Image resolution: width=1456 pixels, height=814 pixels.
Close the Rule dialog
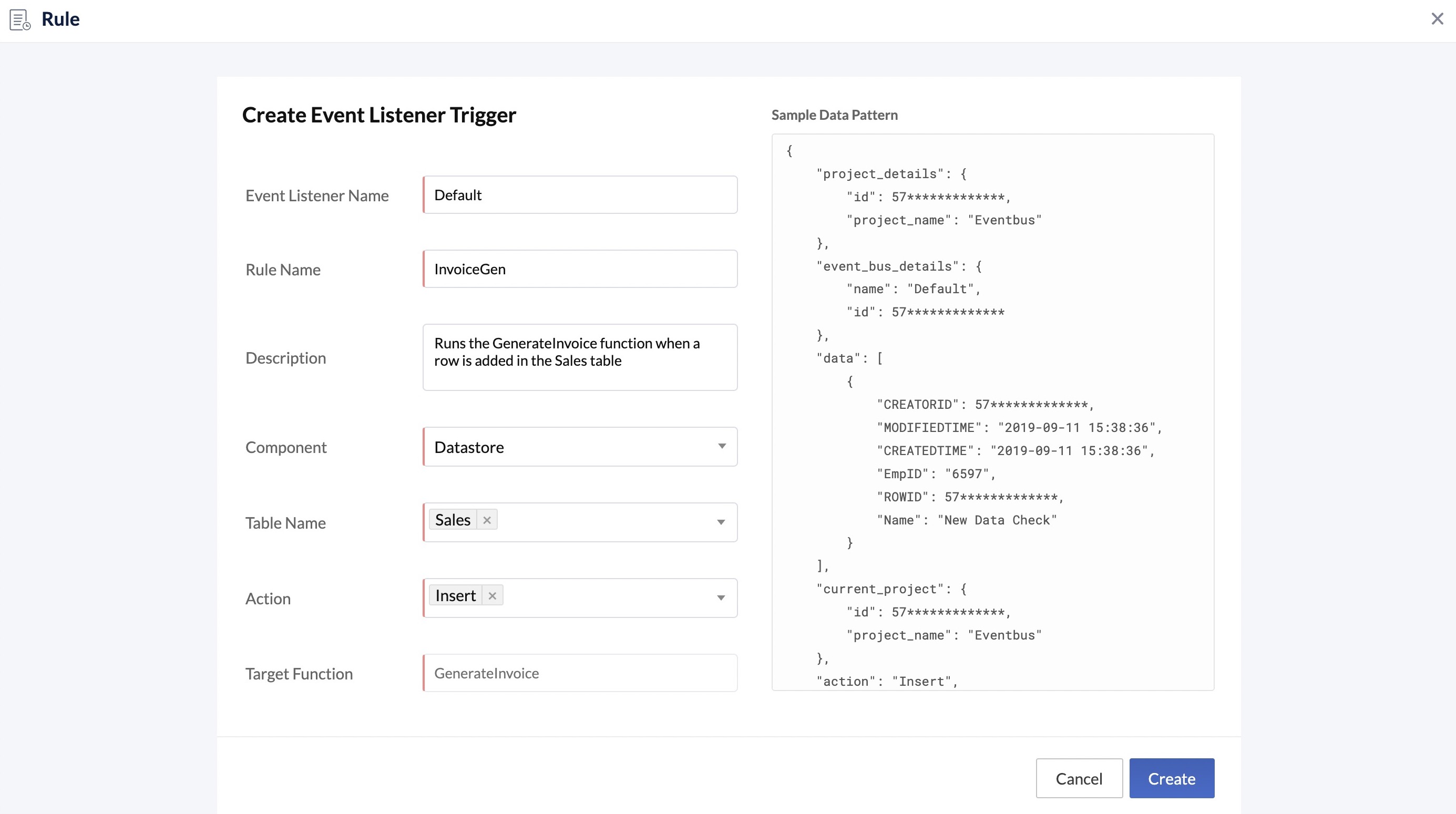(1438, 18)
